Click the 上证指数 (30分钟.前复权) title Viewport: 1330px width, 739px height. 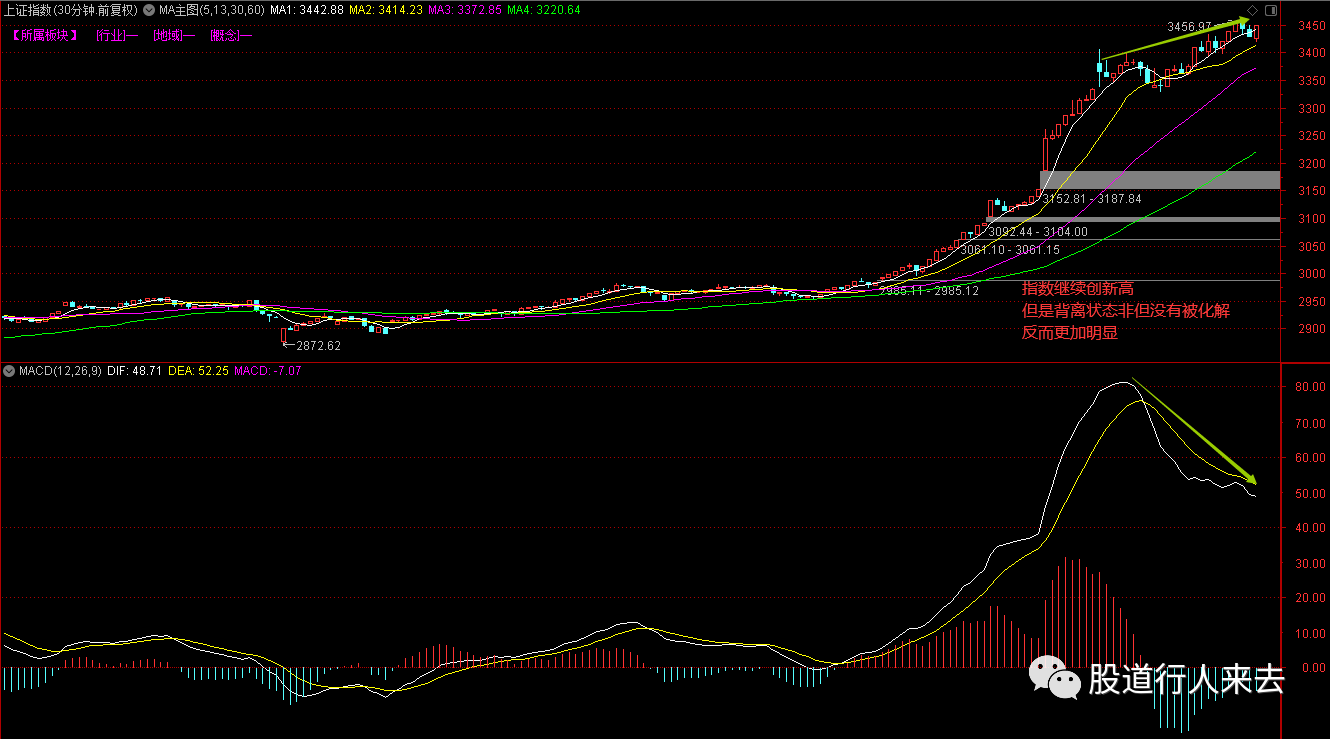click(x=70, y=10)
